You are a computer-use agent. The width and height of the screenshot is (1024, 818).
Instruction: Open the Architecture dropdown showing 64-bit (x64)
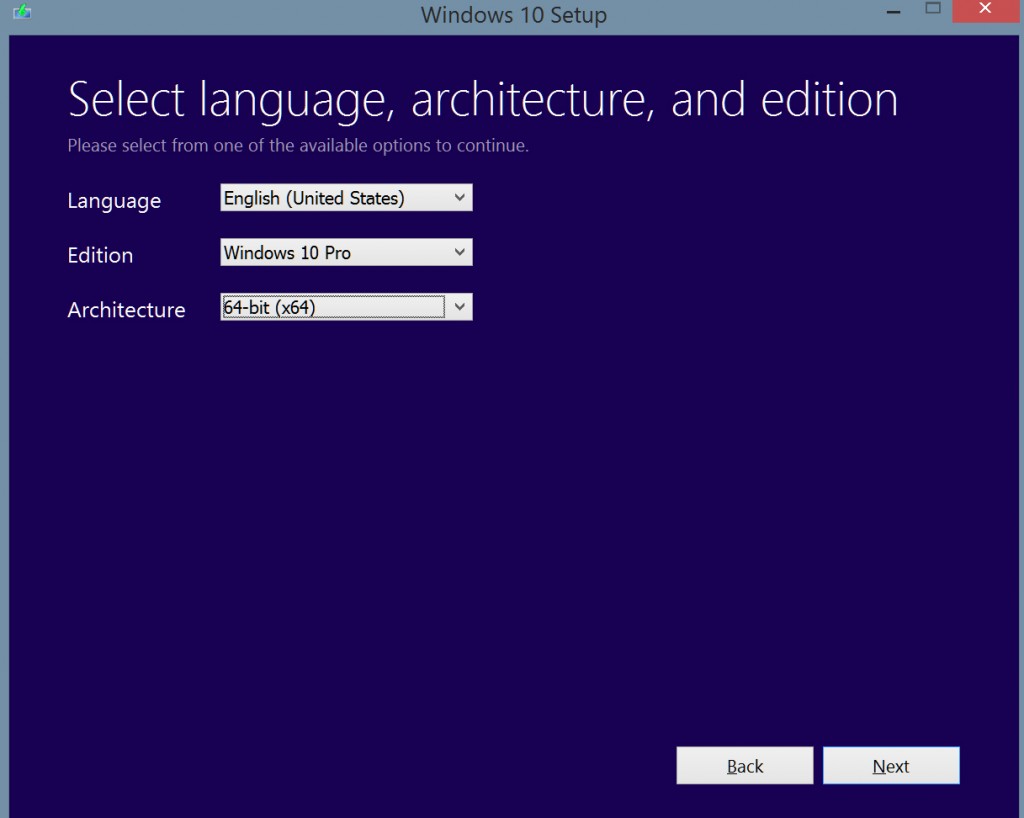pyautogui.click(x=346, y=307)
